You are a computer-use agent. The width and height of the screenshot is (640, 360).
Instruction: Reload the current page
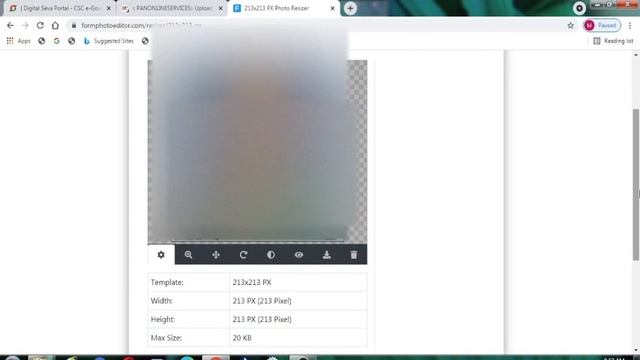click(x=40, y=25)
